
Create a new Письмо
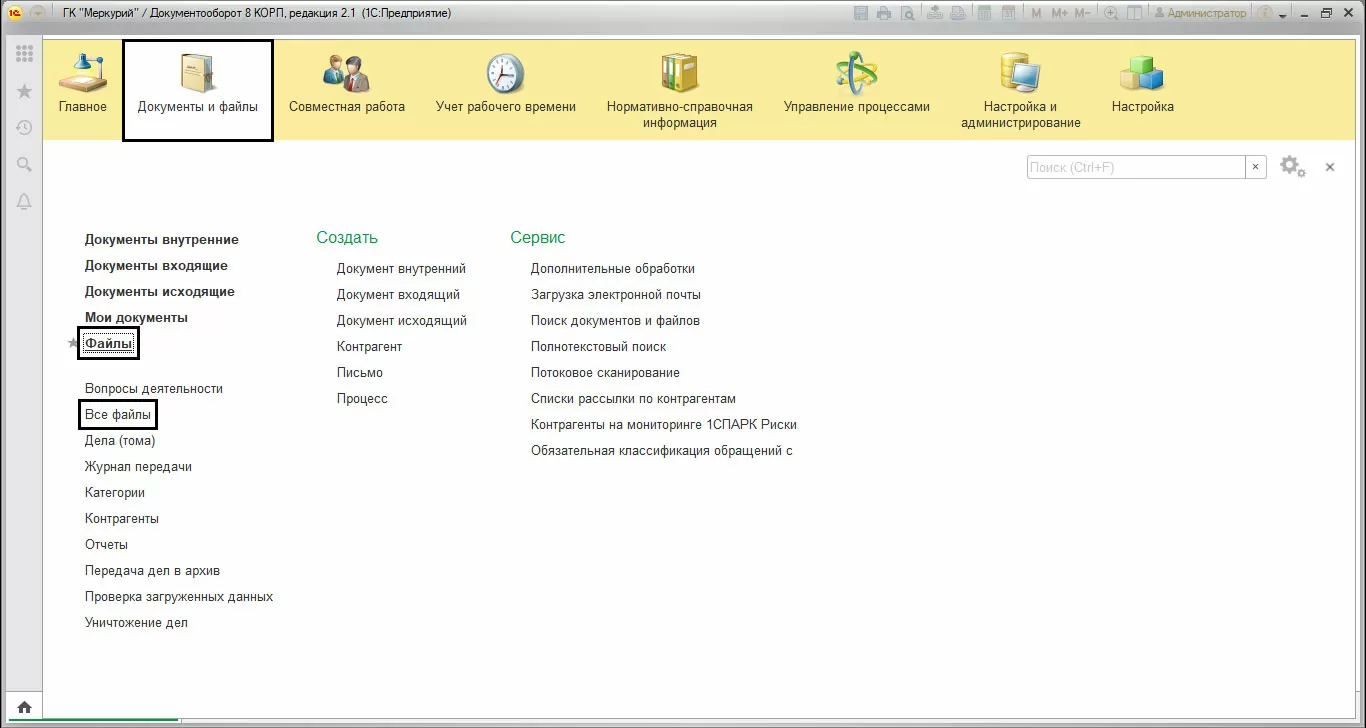[x=360, y=372]
